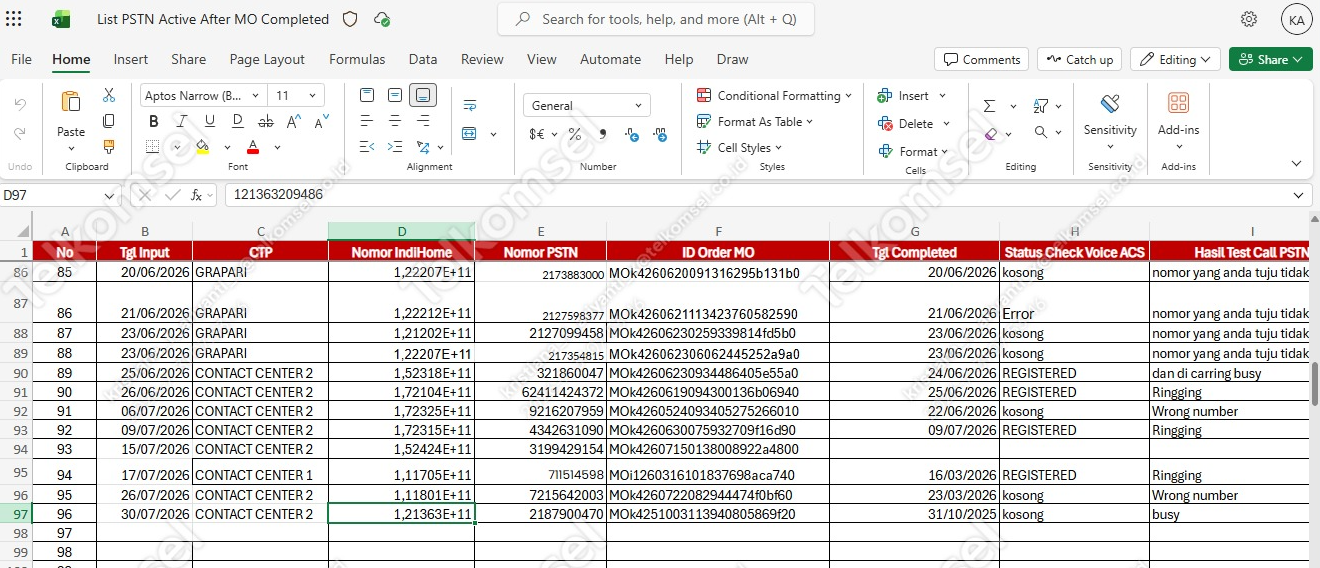Click the insert function fx icon

(197, 195)
